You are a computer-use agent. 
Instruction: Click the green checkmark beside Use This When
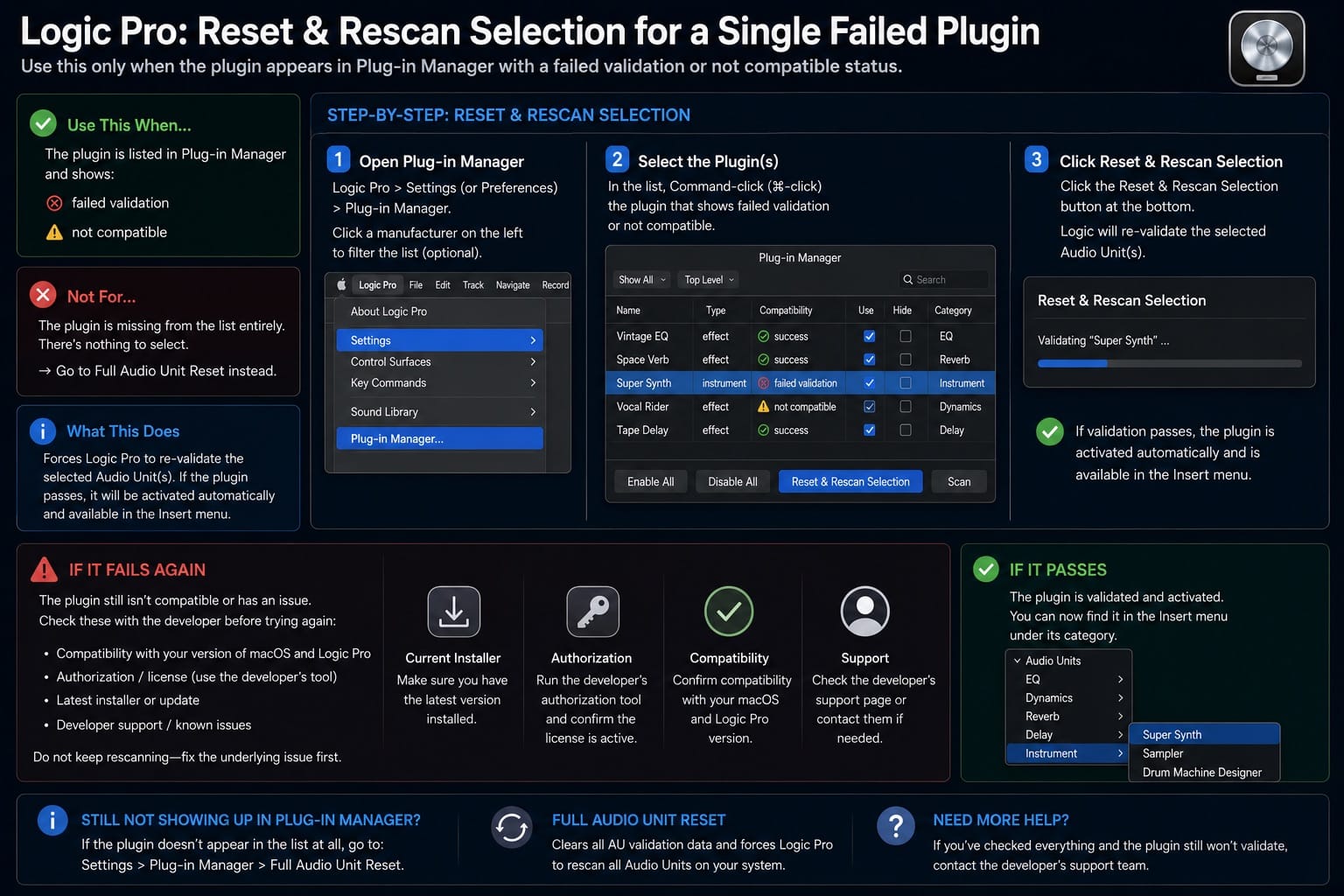click(43, 124)
